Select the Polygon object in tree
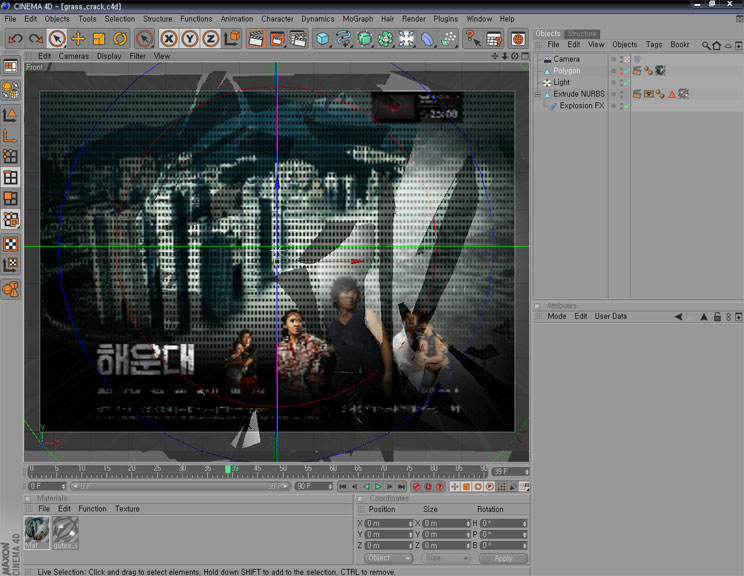The width and height of the screenshot is (744, 576). (567, 71)
